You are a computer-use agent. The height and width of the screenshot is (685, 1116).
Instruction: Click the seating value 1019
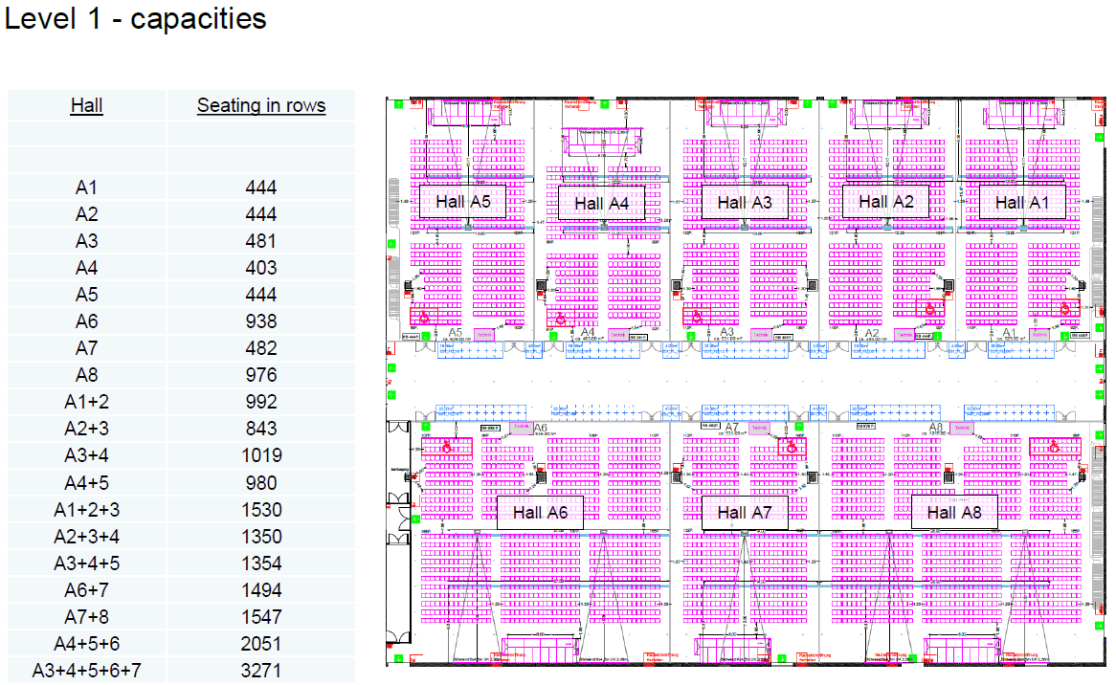(x=261, y=456)
